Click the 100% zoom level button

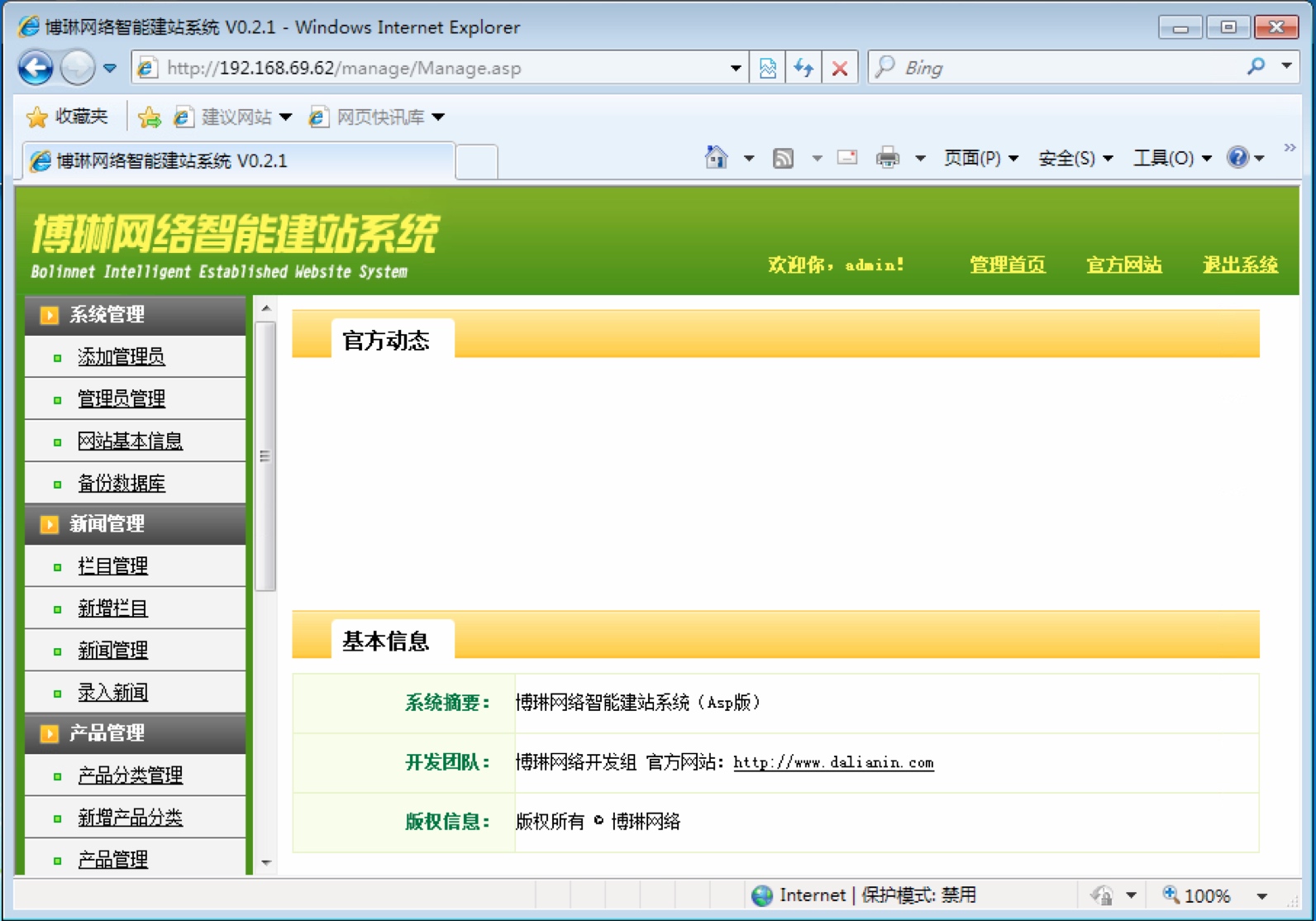[1197, 895]
